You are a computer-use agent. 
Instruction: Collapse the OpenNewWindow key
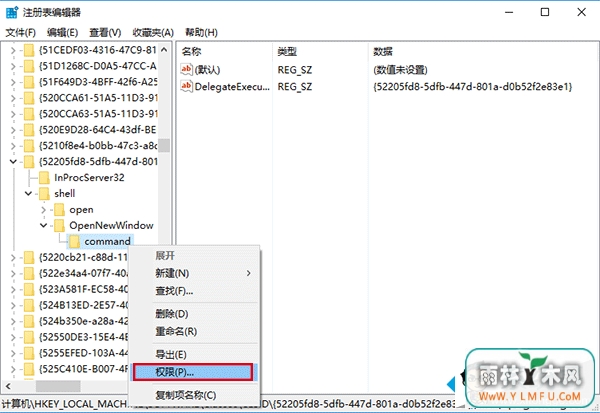[43, 225]
